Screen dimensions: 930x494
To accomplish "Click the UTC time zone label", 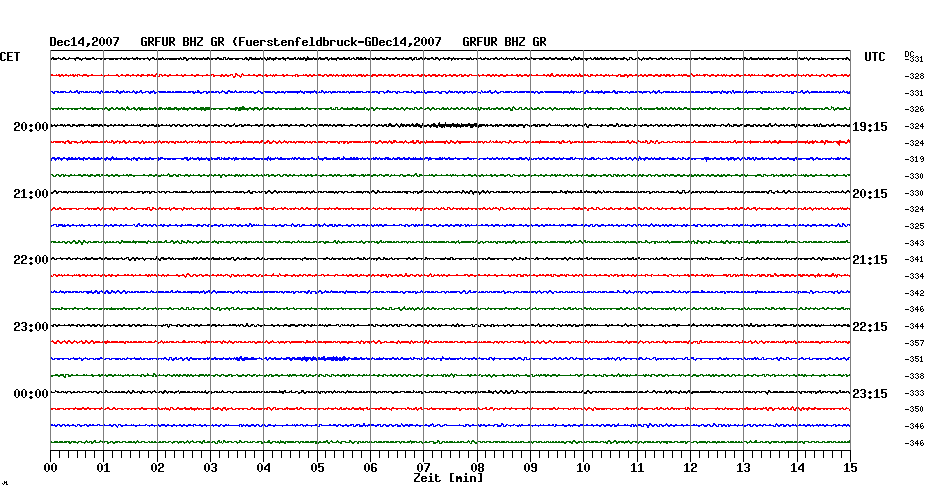I will (x=874, y=57).
